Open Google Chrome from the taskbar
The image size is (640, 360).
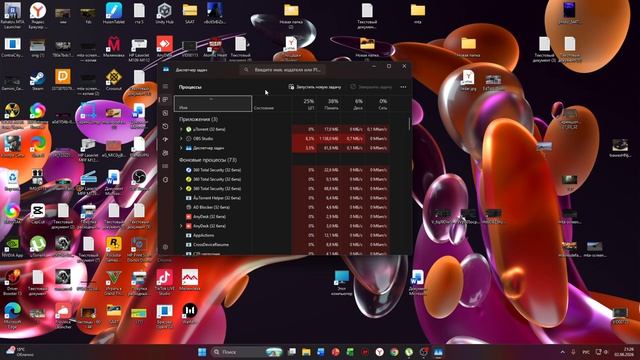coord(394,352)
